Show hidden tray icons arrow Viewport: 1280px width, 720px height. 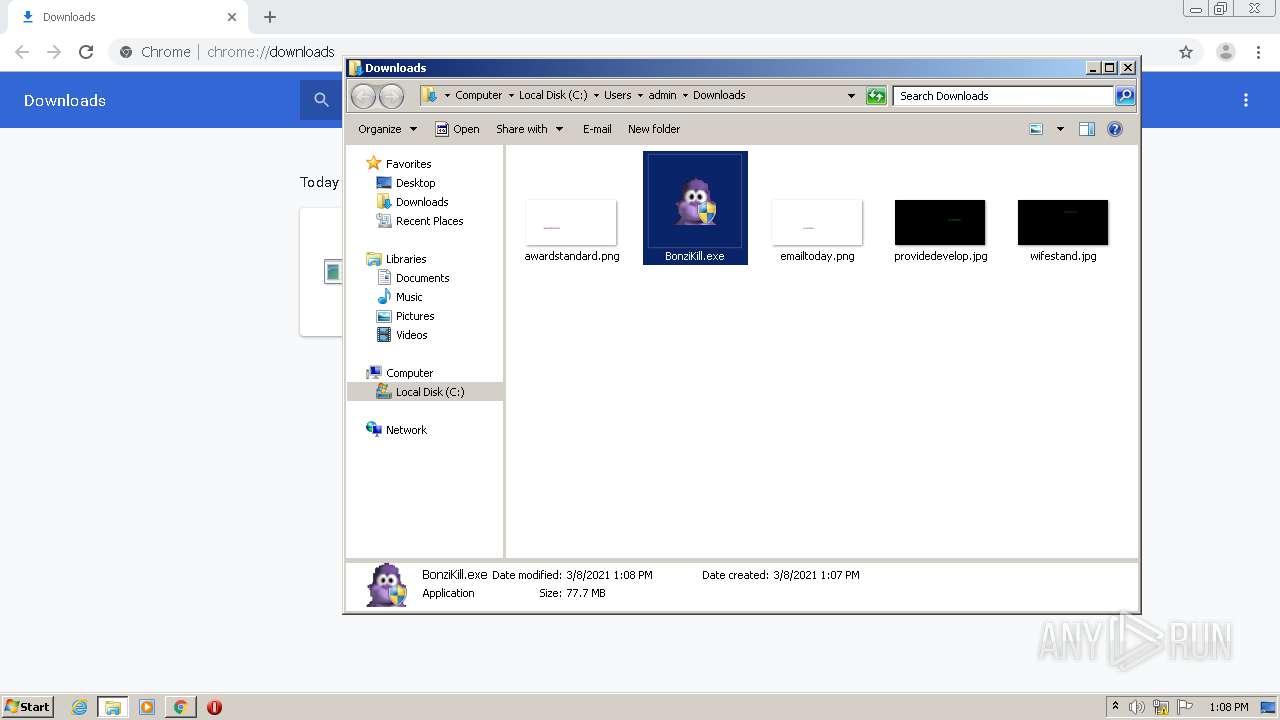[x=1115, y=707]
